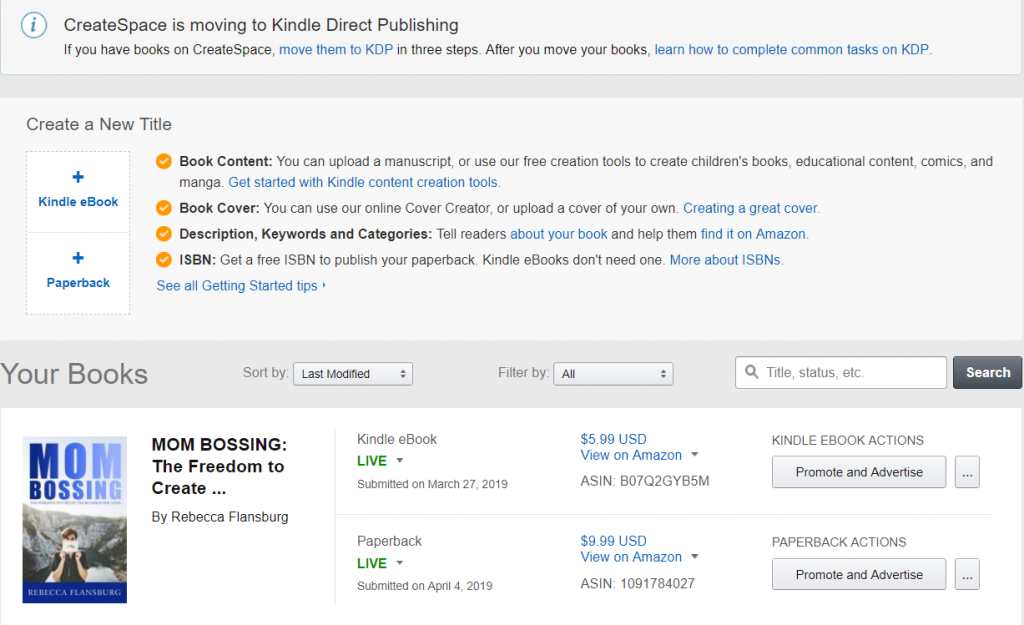Click the orange checkmark beside Book Cover
Image resolution: width=1024 pixels, height=625 pixels.
(163, 208)
